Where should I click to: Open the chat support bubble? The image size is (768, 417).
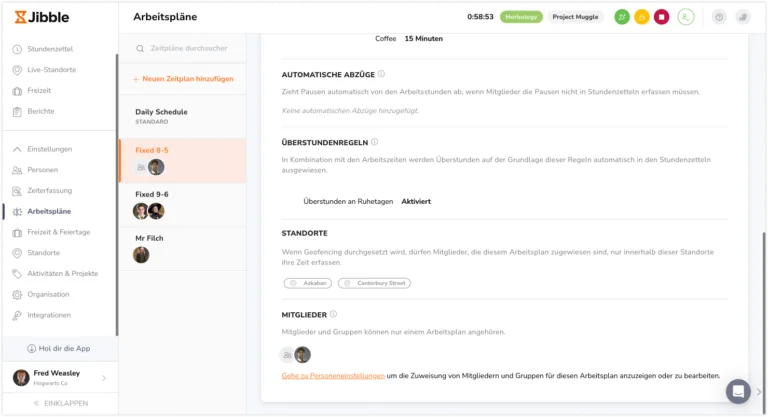click(x=738, y=392)
